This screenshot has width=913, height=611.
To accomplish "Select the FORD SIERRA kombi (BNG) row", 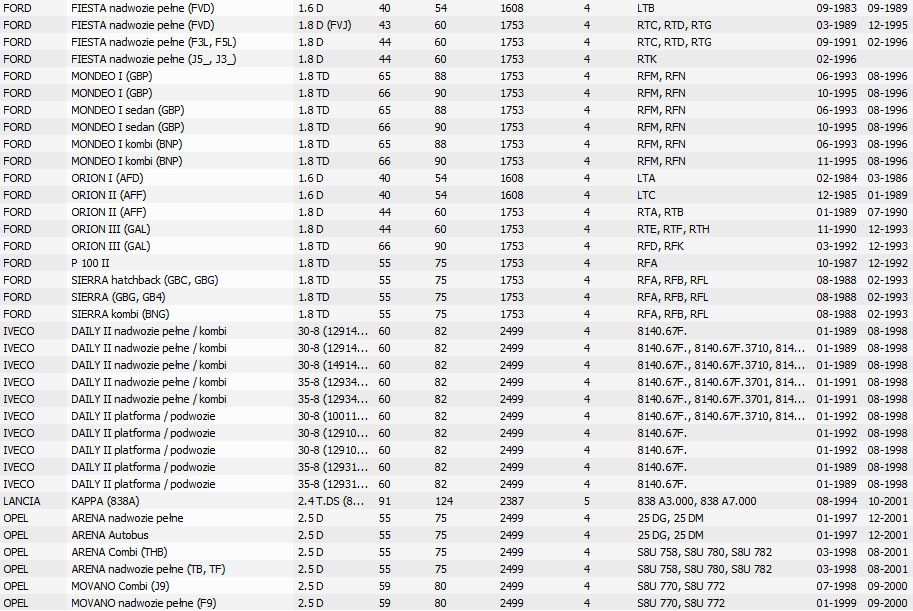I will pos(456,314).
